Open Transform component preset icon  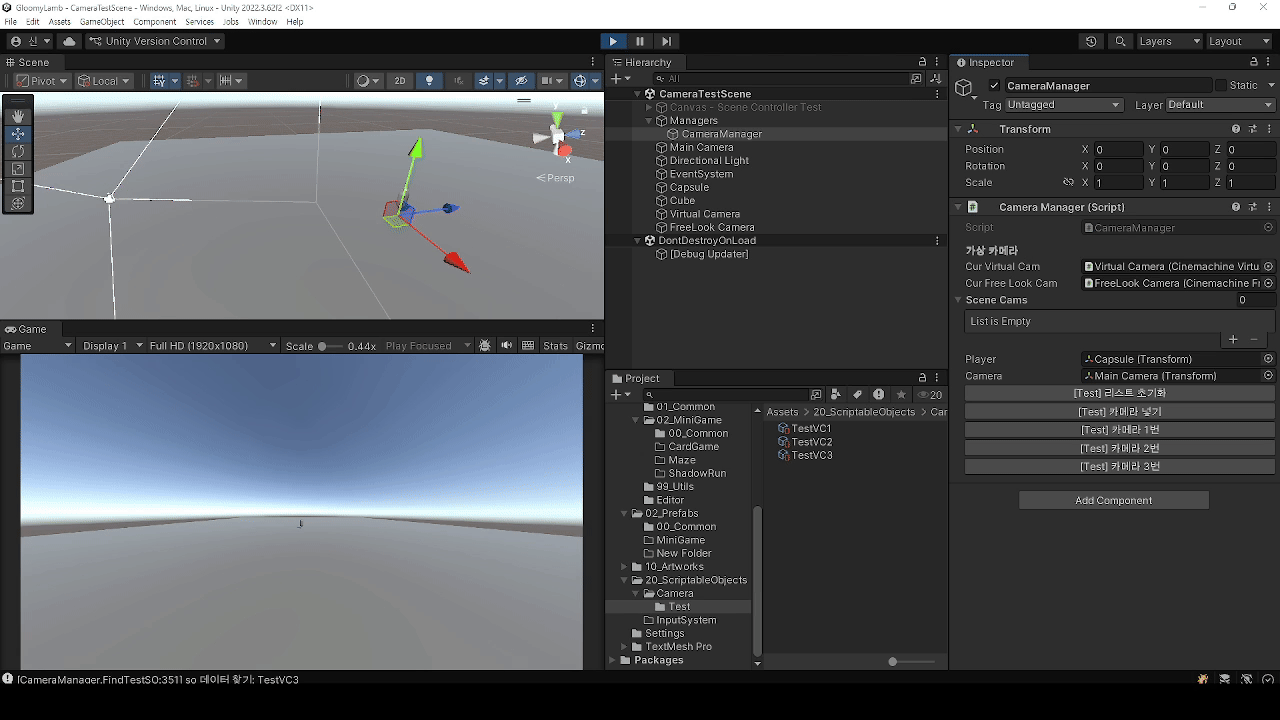pyautogui.click(x=1253, y=129)
